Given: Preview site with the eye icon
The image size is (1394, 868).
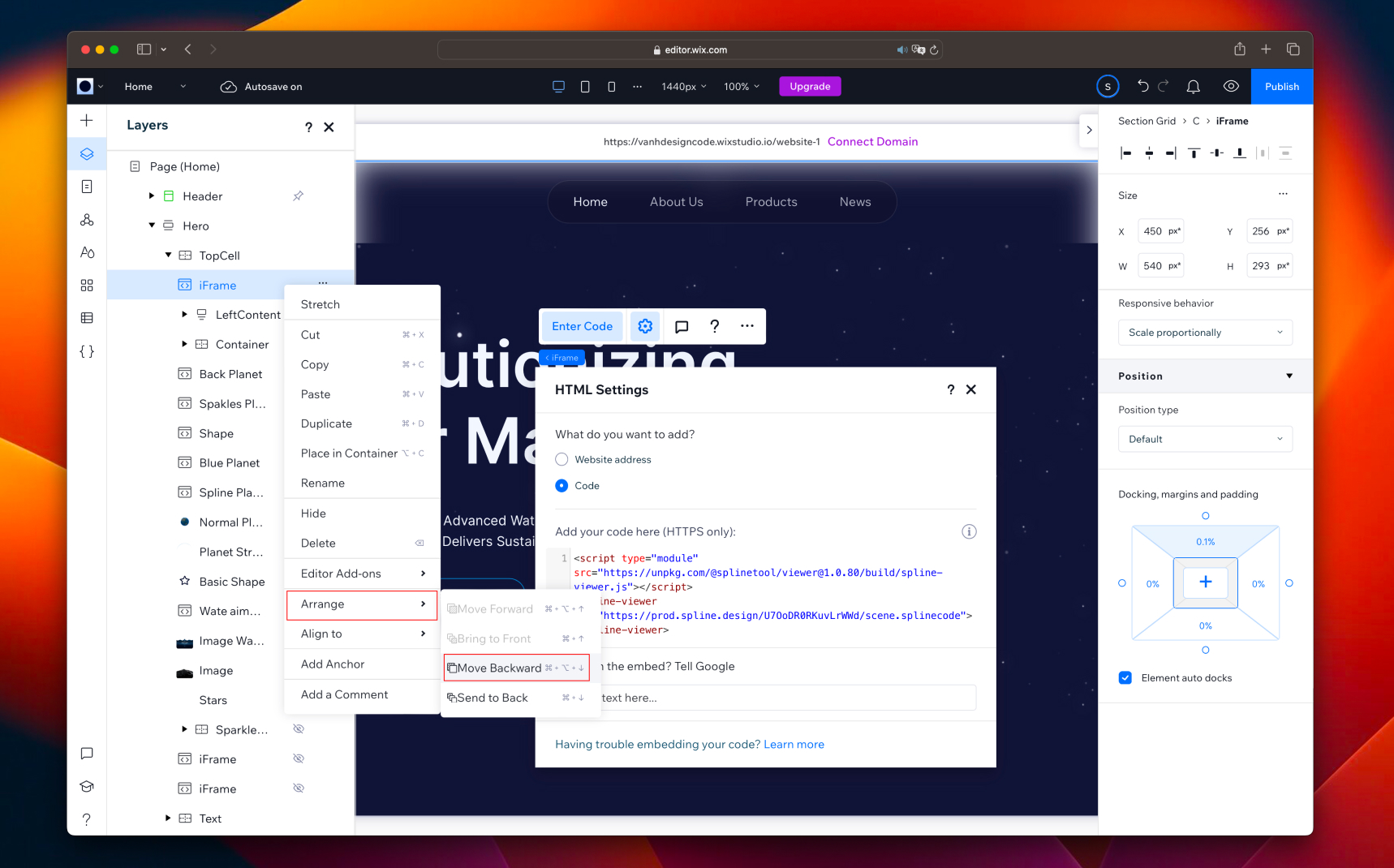Looking at the screenshot, I should (1231, 87).
